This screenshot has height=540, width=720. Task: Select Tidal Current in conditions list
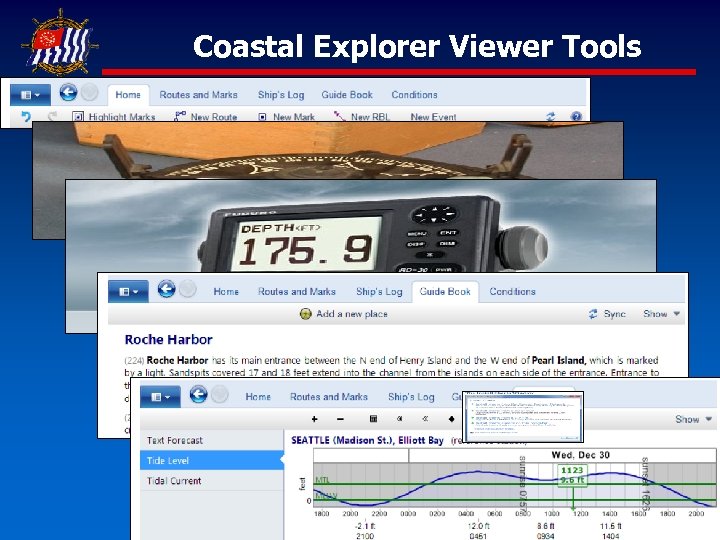pyautogui.click(x=212, y=481)
